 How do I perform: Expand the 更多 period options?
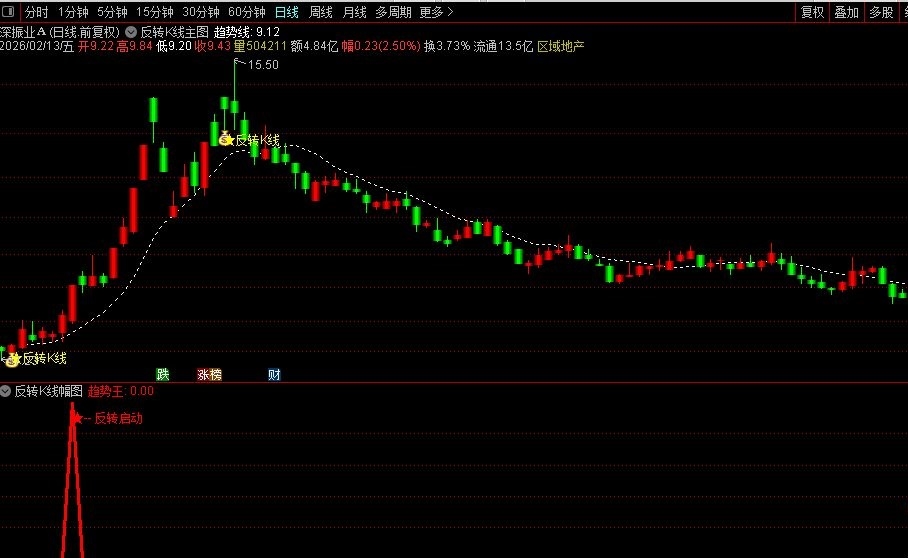pyautogui.click(x=436, y=12)
